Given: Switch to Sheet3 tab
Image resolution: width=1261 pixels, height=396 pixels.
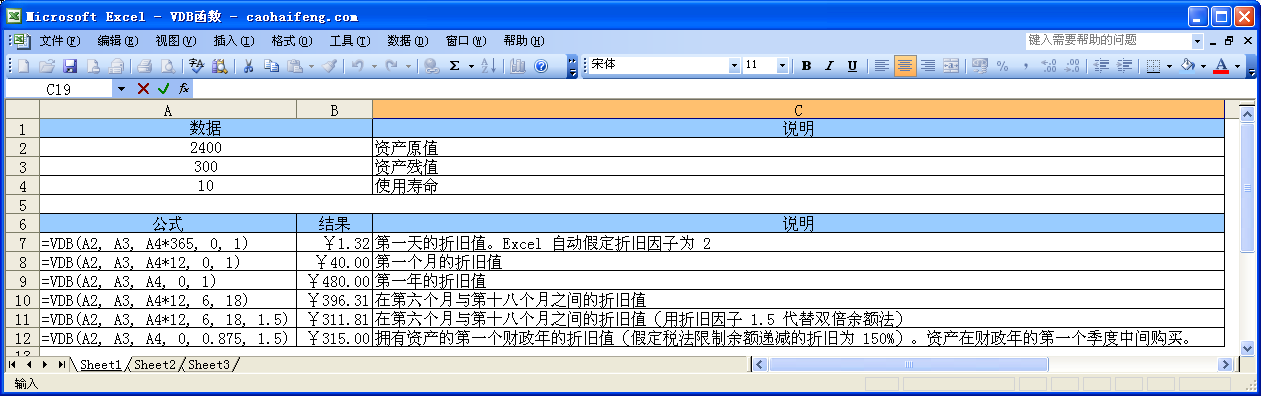Looking at the screenshot, I should (x=210, y=365).
